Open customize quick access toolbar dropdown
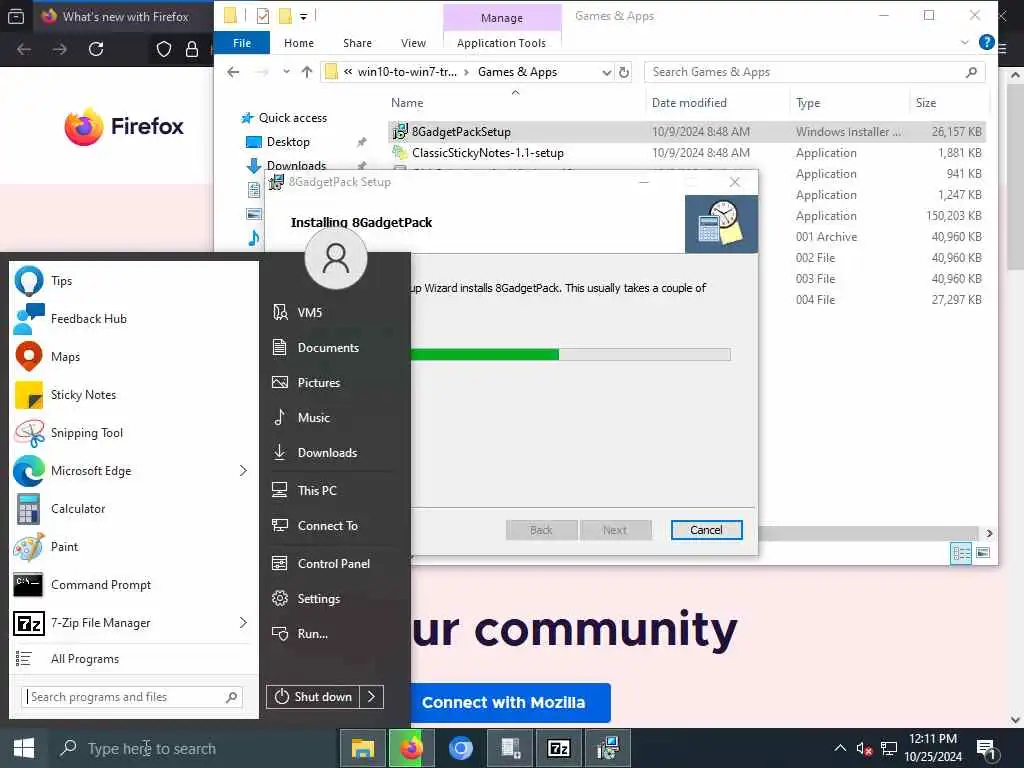1024x768 pixels. (304, 16)
